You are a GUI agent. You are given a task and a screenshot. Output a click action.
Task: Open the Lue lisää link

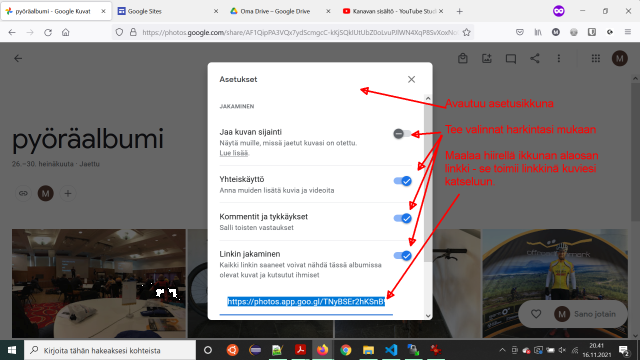coord(234,153)
